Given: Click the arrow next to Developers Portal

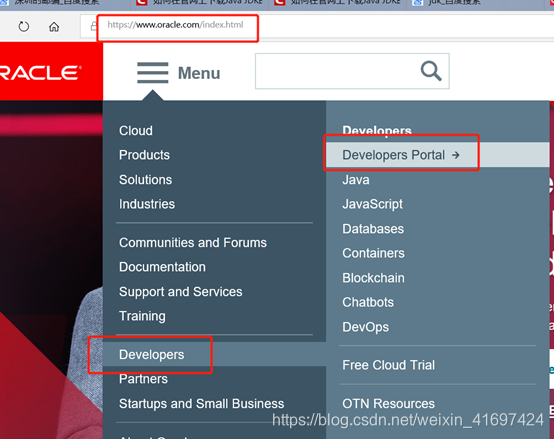Looking at the screenshot, I should (456, 155).
